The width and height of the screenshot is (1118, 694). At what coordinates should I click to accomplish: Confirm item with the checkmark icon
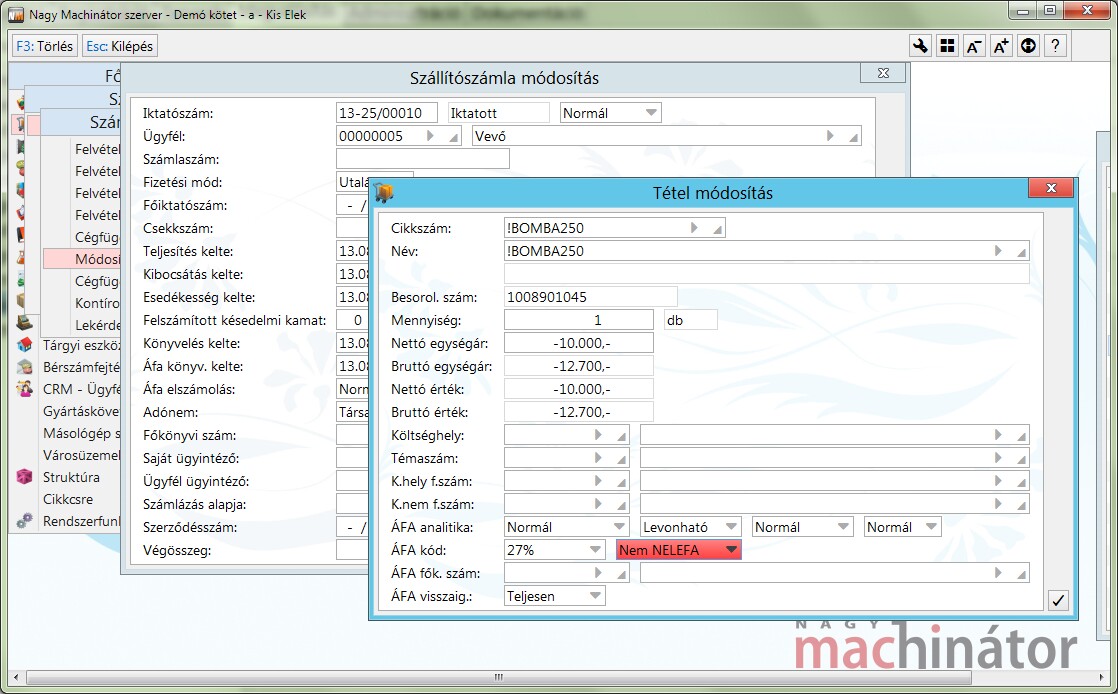click(x=1058, y=601)
